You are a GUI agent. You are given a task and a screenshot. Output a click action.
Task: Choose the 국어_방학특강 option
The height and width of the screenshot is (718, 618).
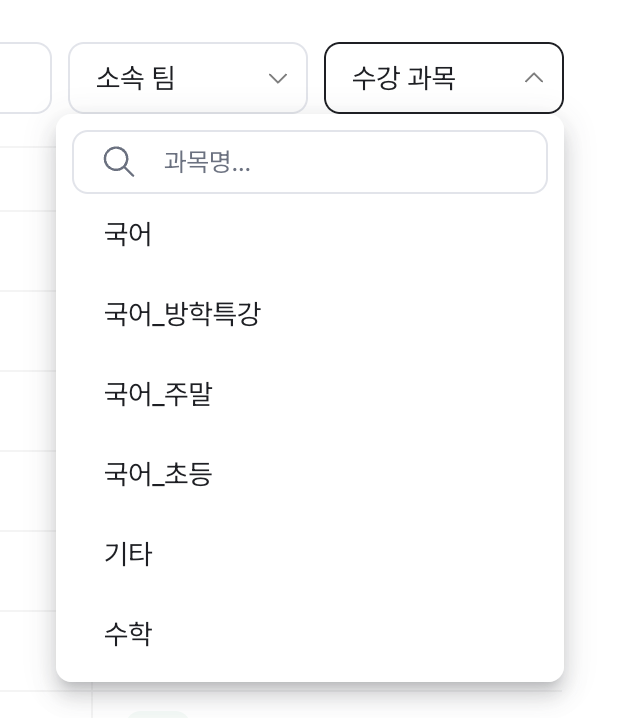click(x=310, y=314)
